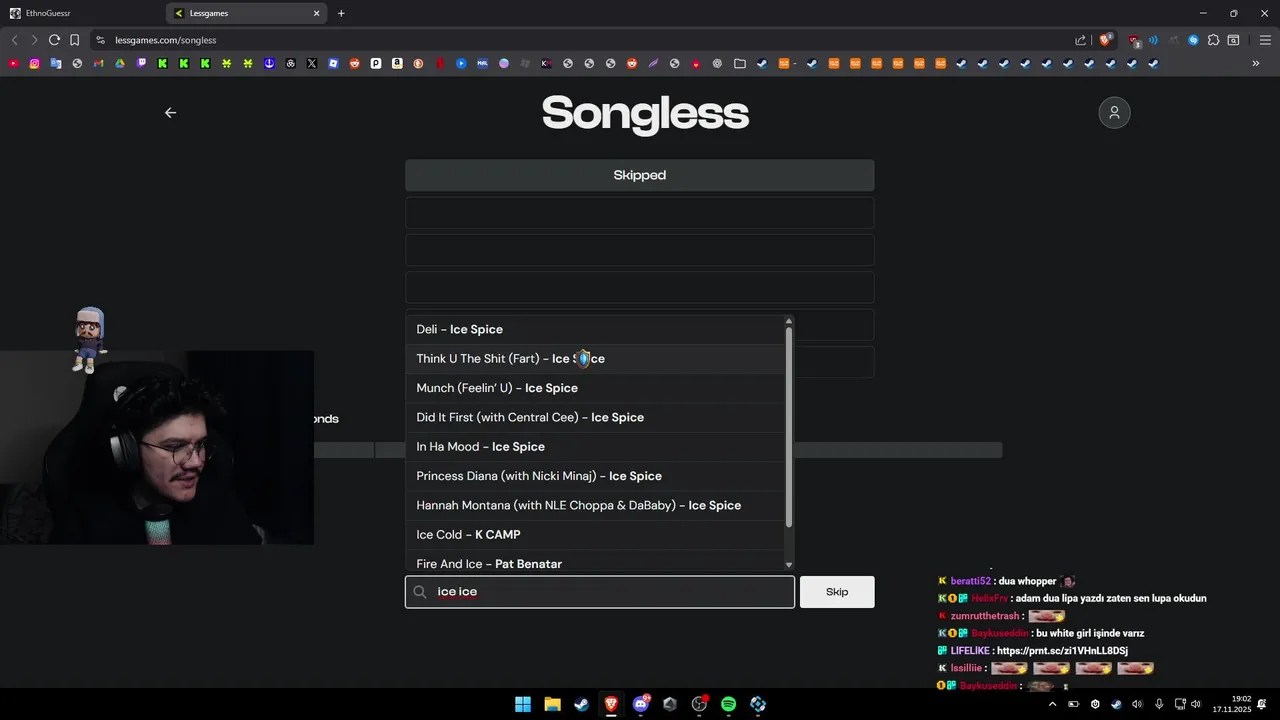Click the up arrow of suggestions scrollbar
The image size is (1280, 720).
click(789, 321)
